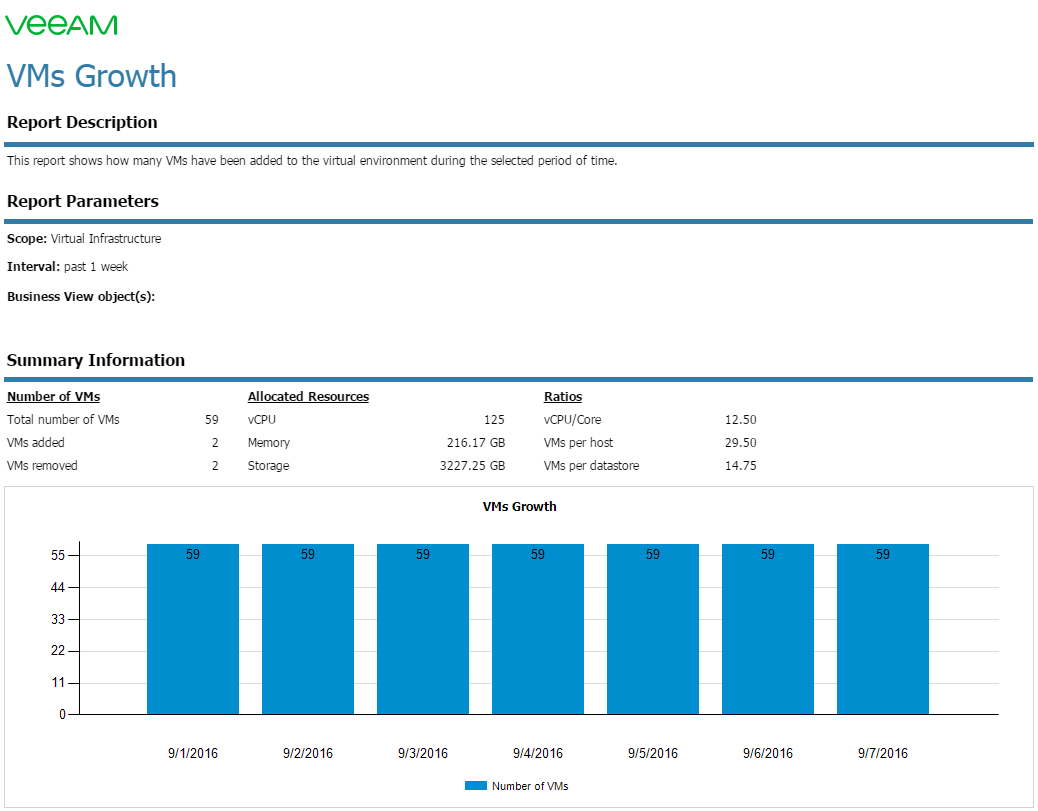Viewport: 1038px width, 811px height.
Task: Click the Veeam logo
Action: pos(62,25)
